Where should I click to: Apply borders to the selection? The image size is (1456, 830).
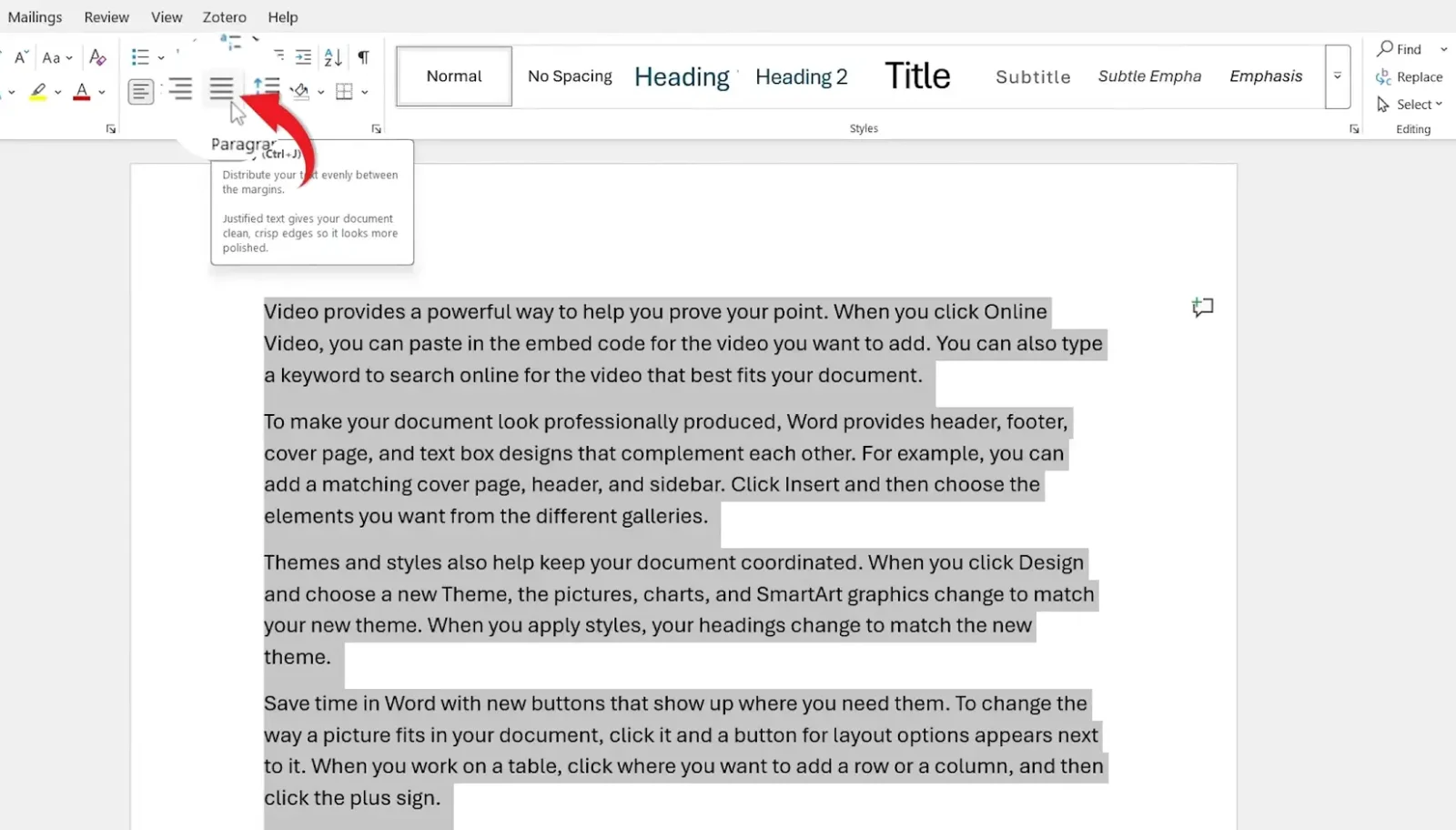344,91
